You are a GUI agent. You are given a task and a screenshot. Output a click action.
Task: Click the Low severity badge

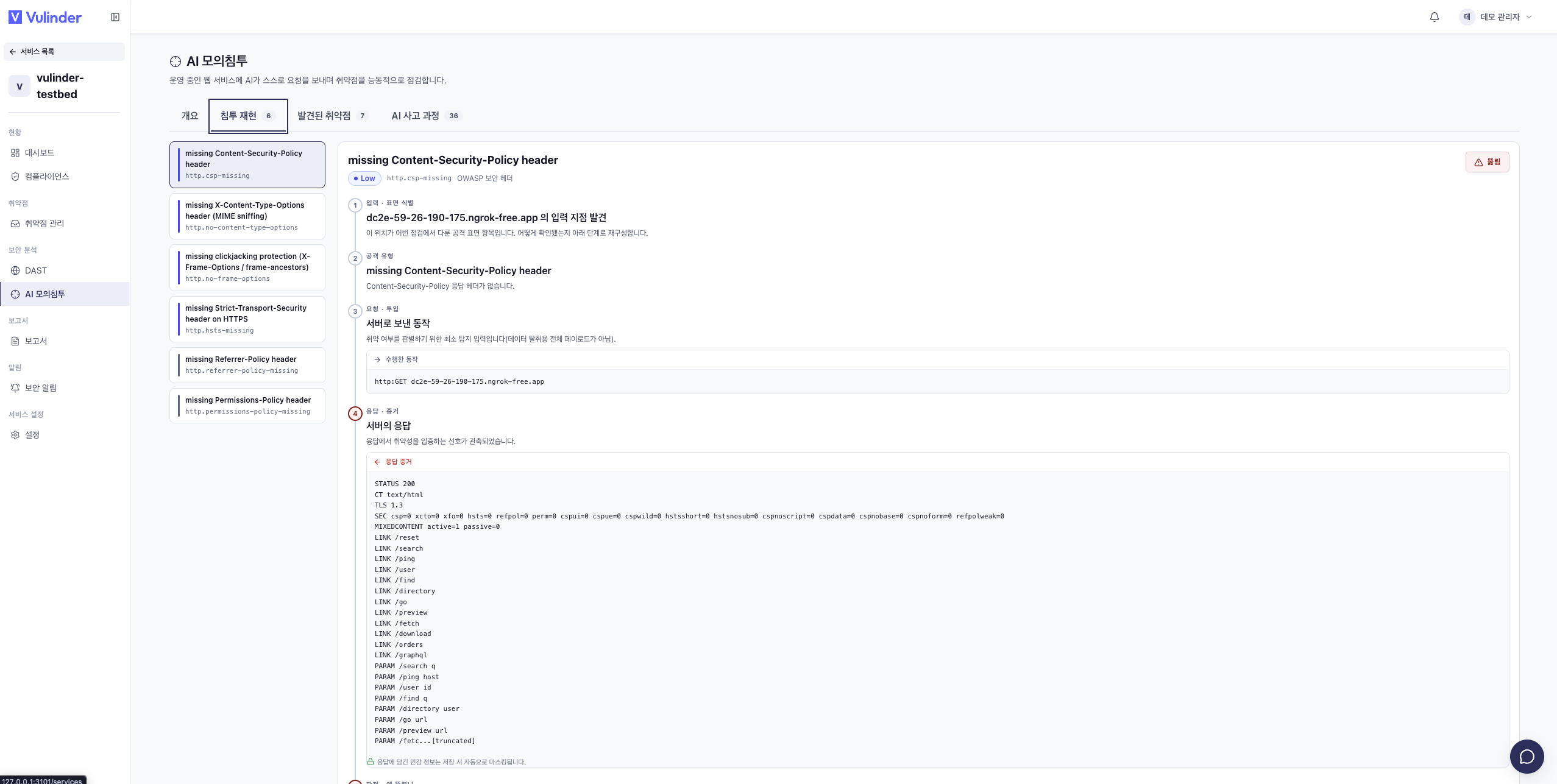click(x=364, y=178)
